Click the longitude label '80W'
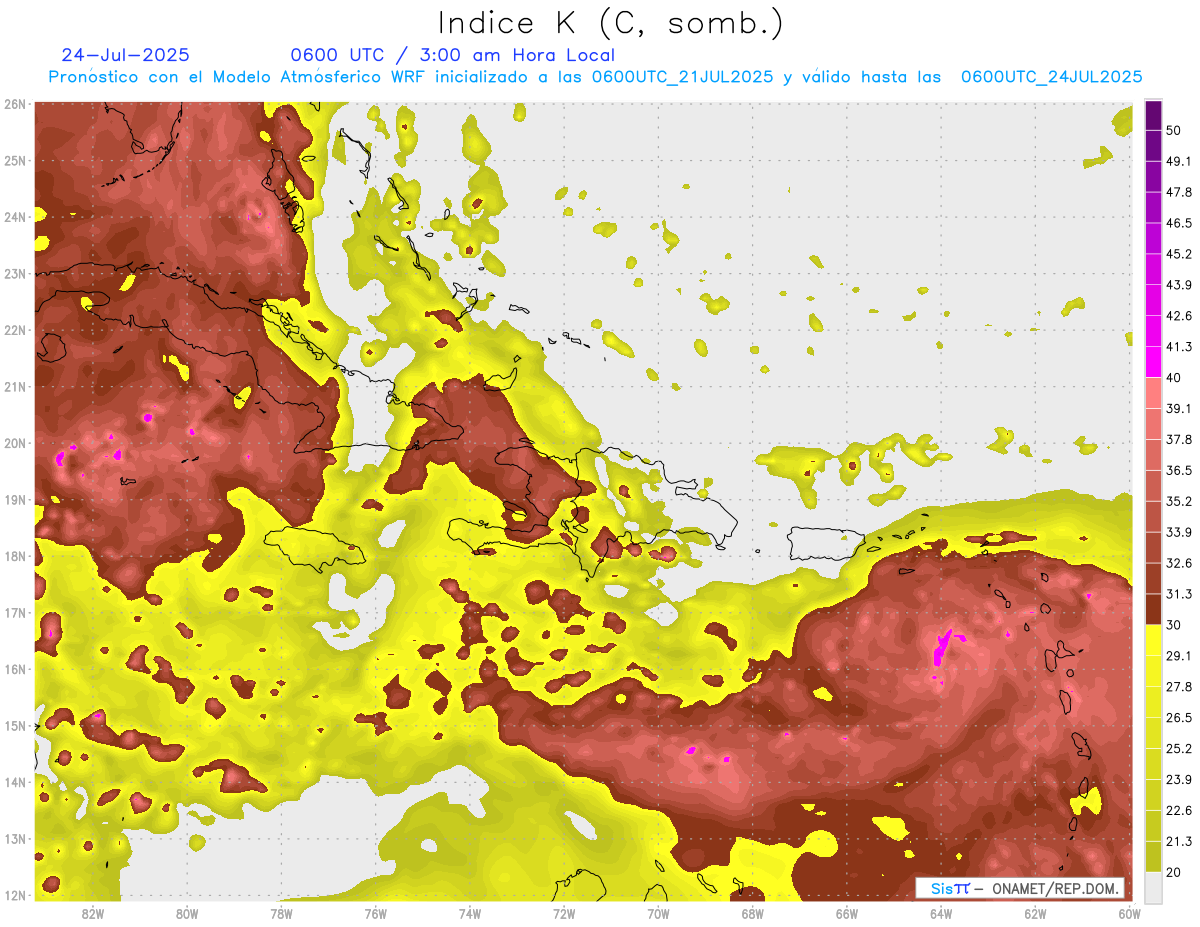 pyautogui.click(x=187, y=914)
